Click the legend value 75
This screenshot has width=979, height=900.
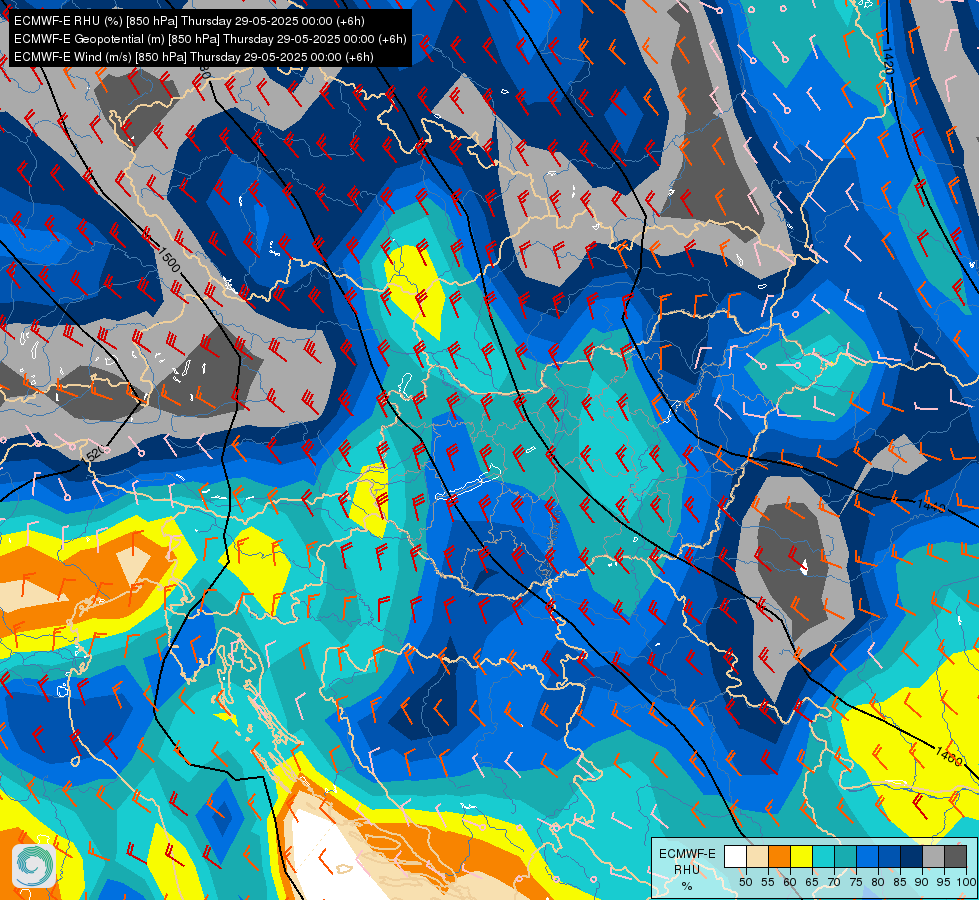coord(856,882)
